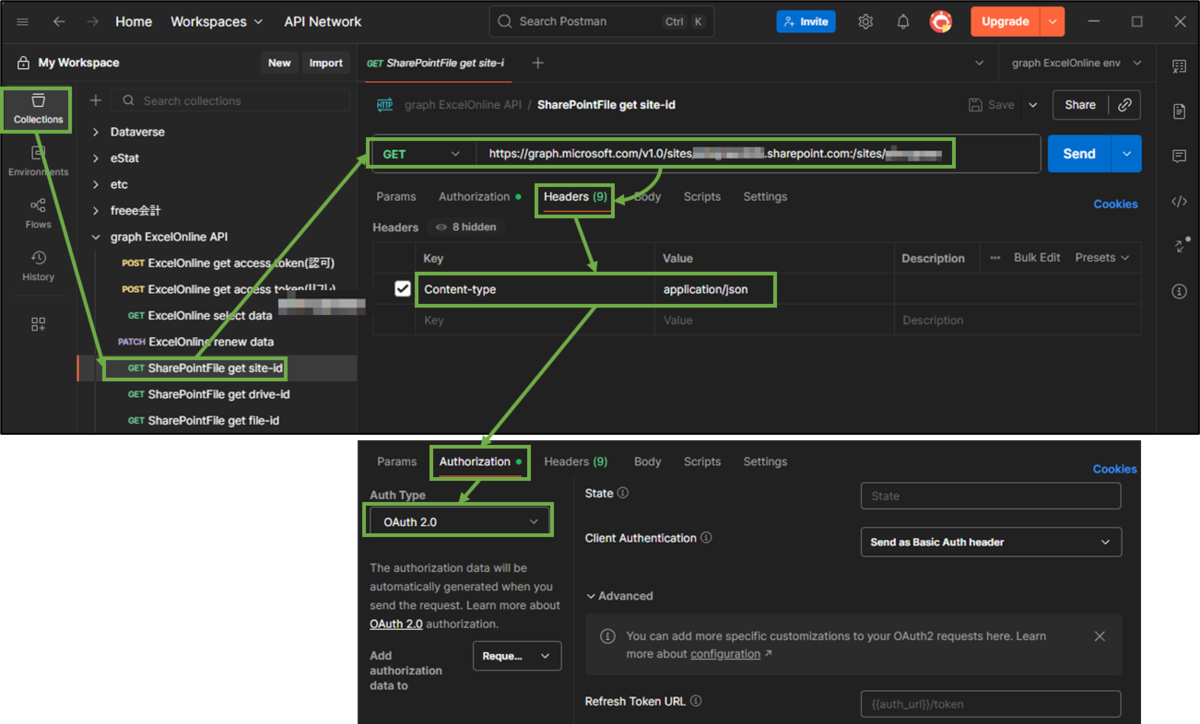Open History in the sidebar
The height and width of the screenshot is (724, 1200).
click(38, 266)
